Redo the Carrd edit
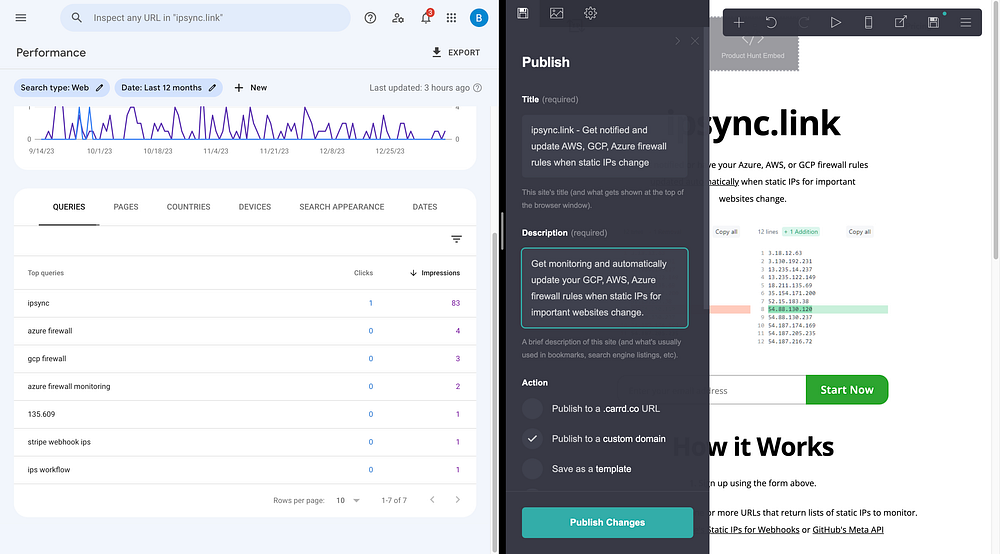 [804, 23]
